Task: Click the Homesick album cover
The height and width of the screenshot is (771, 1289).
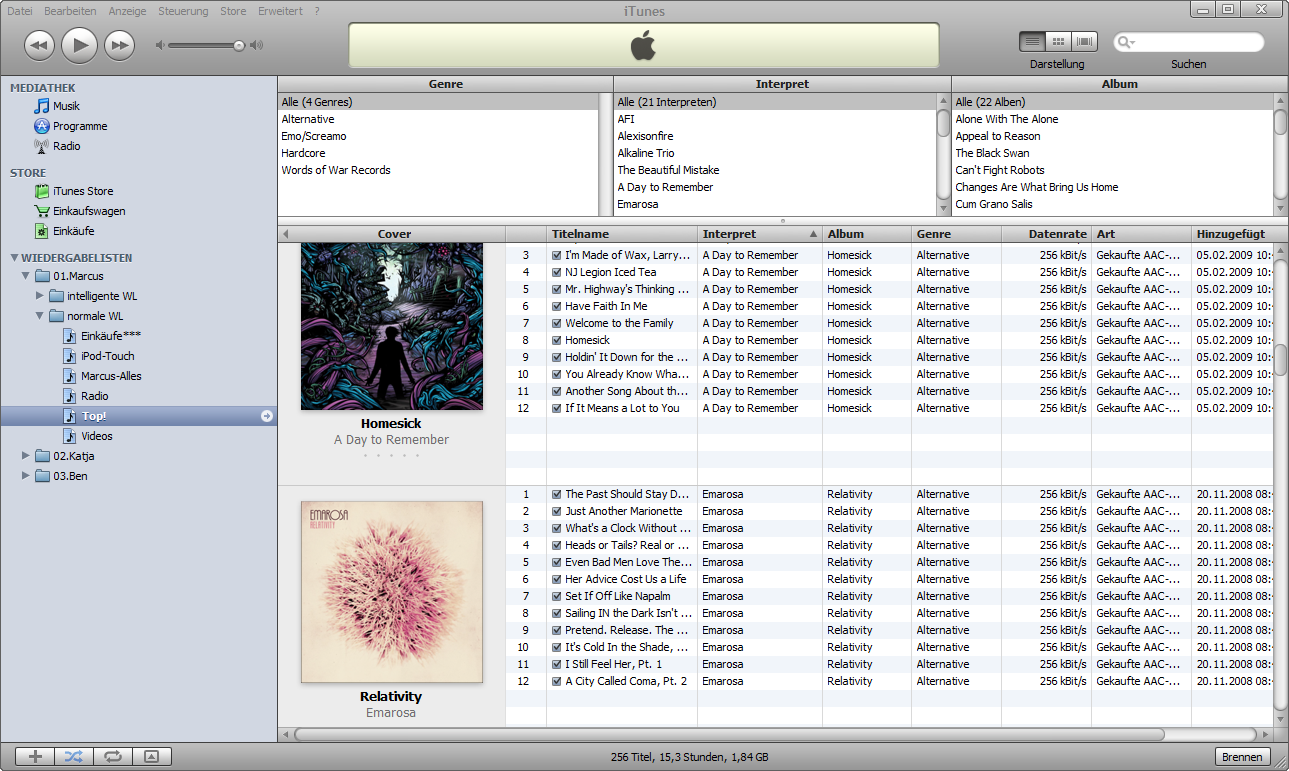Action: (x=392, y=326)
